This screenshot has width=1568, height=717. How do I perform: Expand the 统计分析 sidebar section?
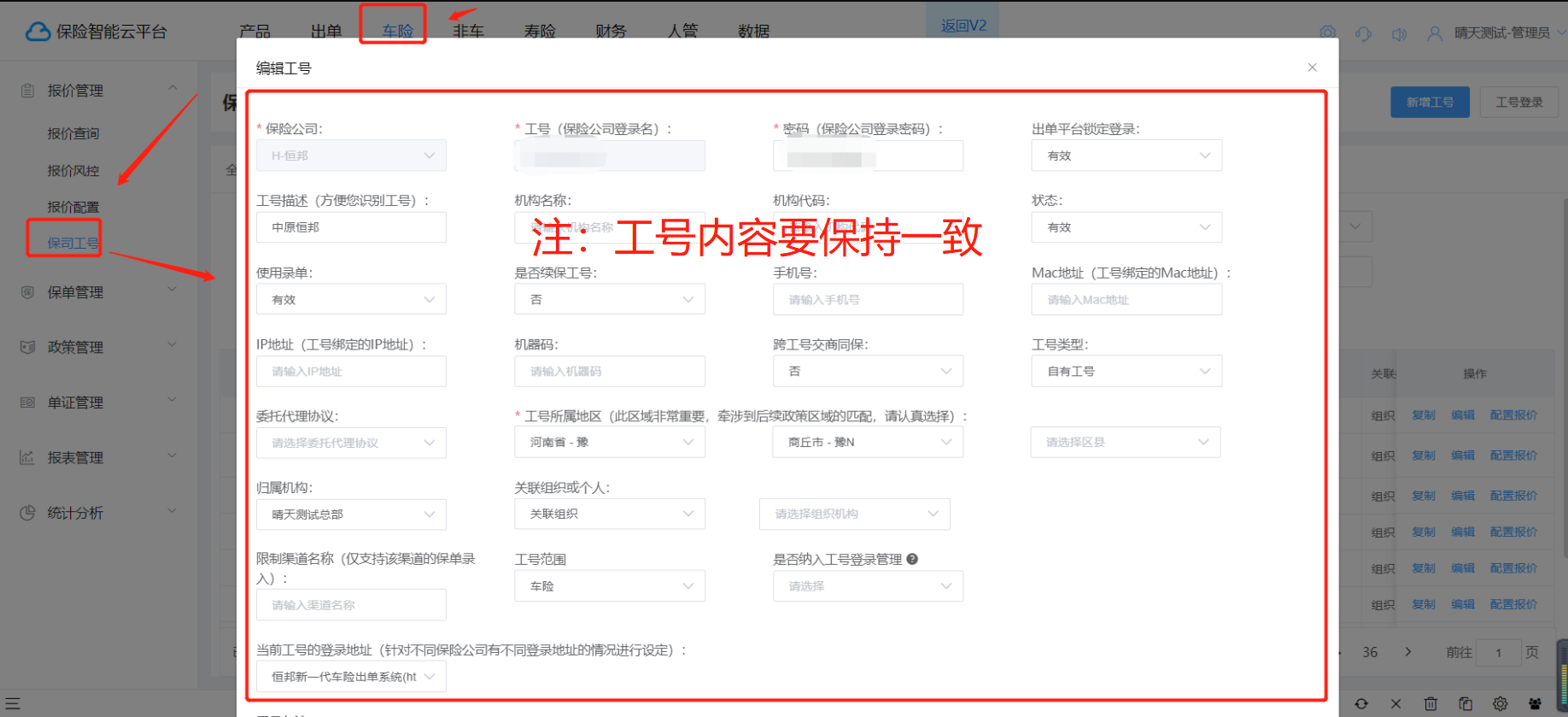pos(173,510)
